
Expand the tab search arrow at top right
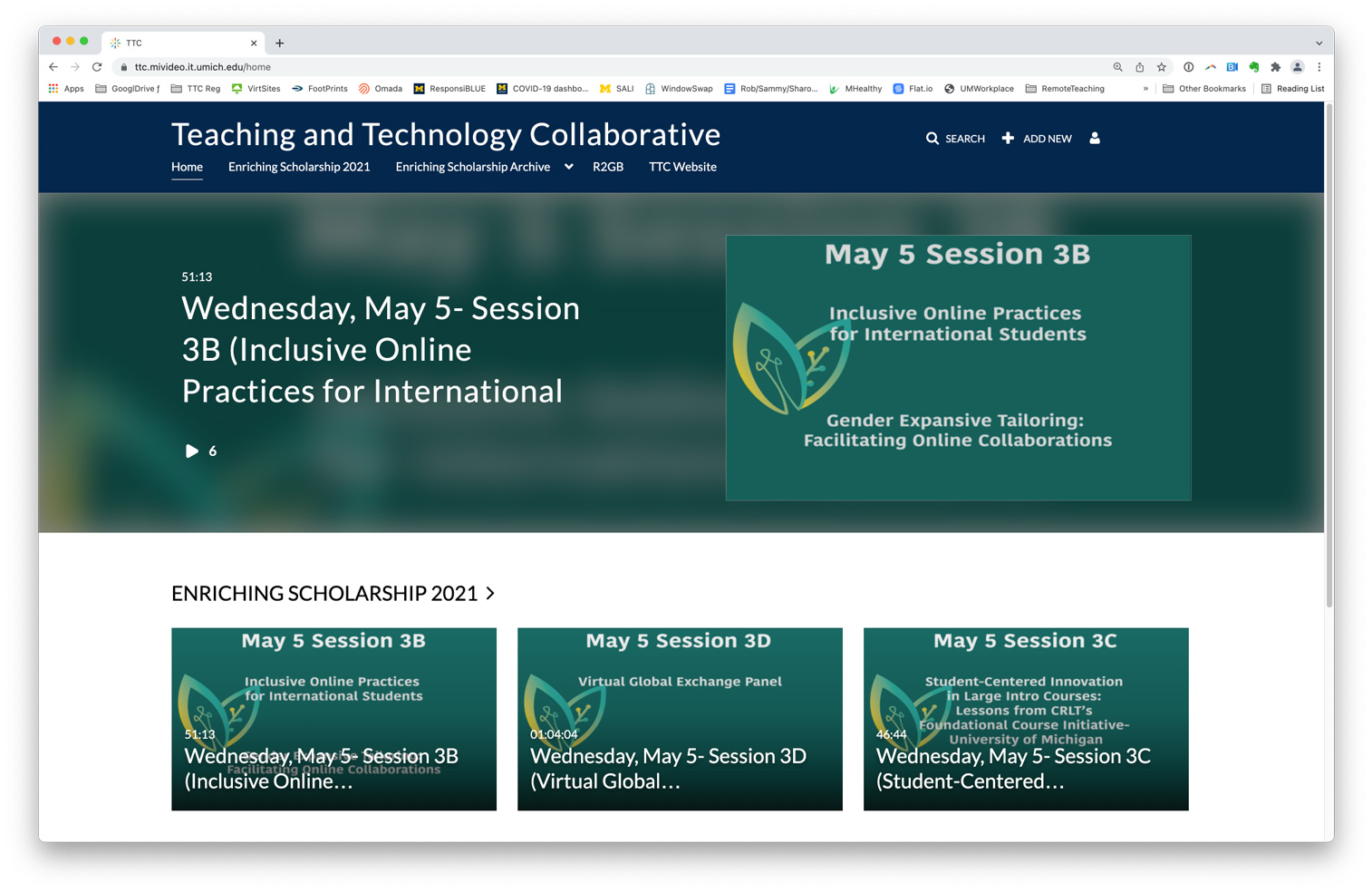point(1319,43)
